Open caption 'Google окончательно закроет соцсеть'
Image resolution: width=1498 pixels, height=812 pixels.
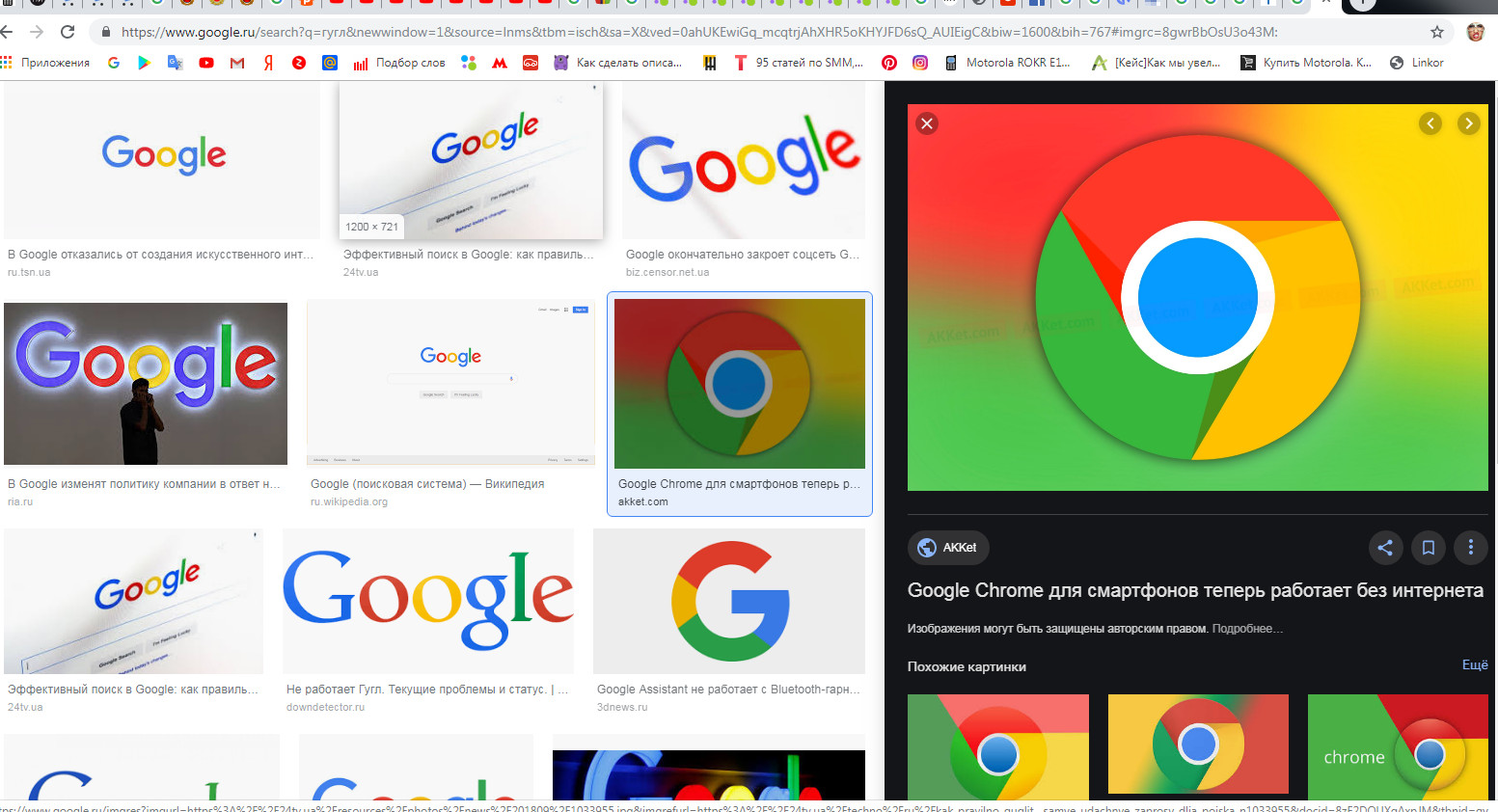742,255
